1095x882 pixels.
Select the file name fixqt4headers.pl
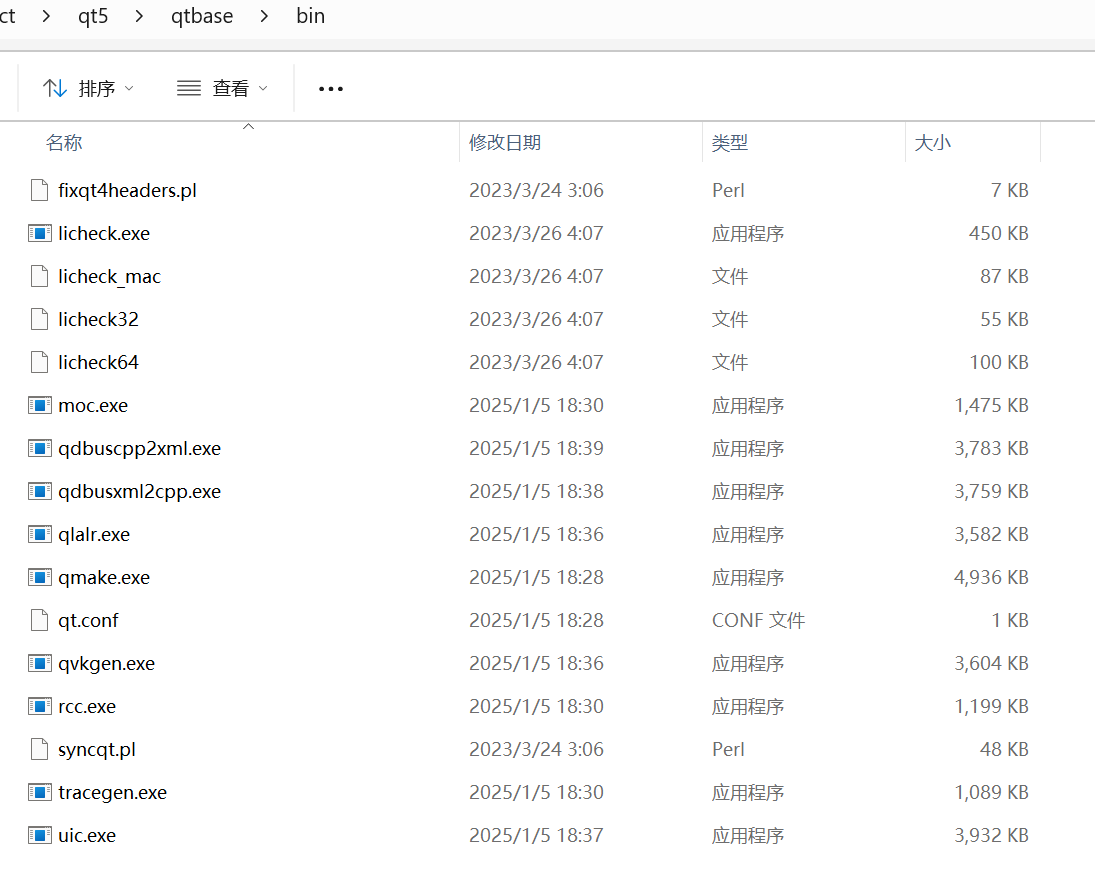tap(127, 191)
